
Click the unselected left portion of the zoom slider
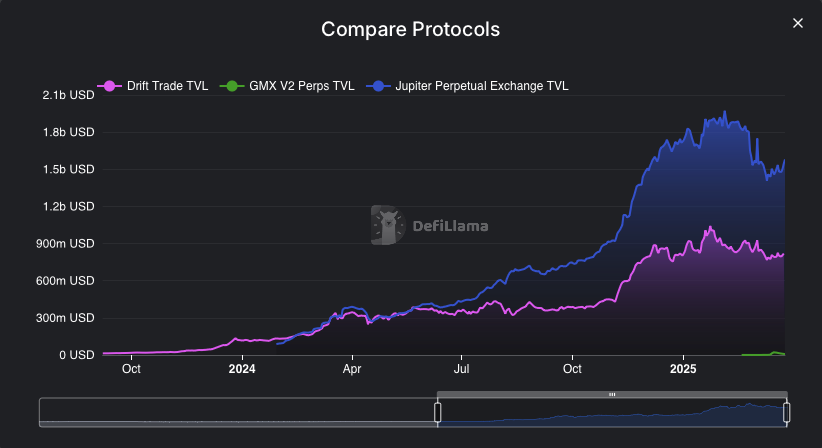239,412
